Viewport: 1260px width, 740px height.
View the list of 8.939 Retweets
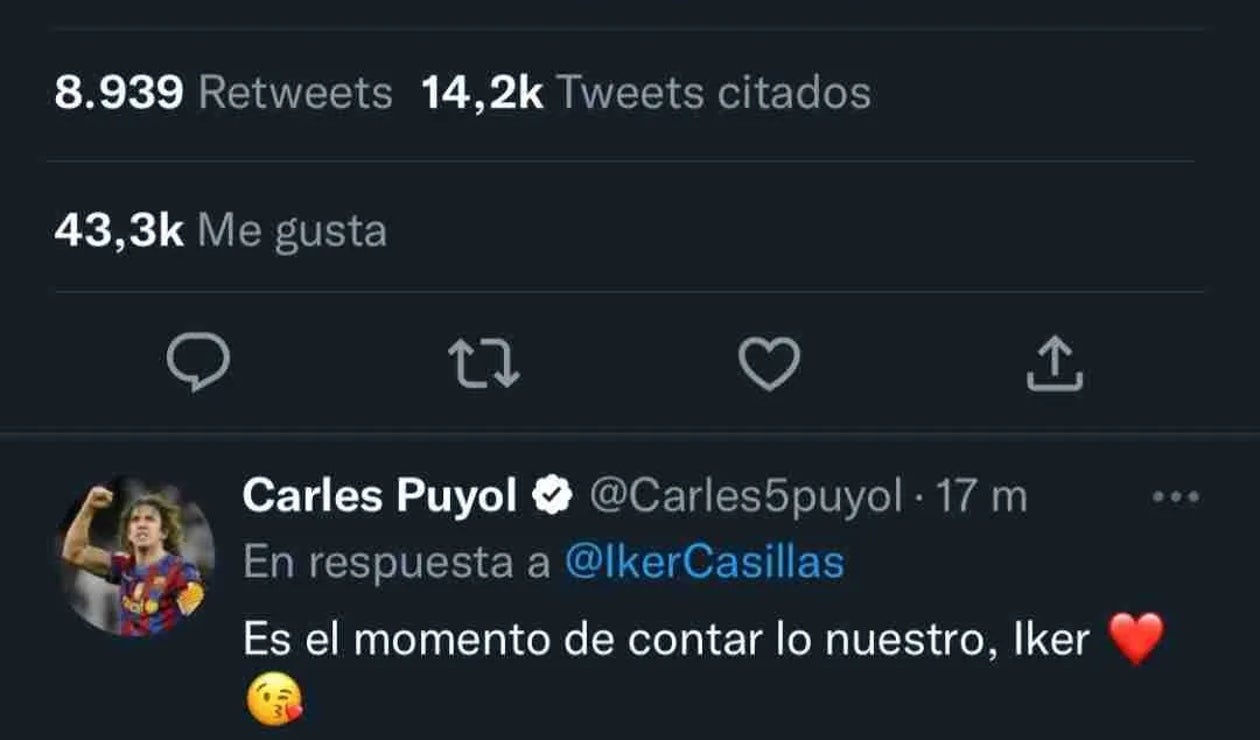[x=220, y=92]
